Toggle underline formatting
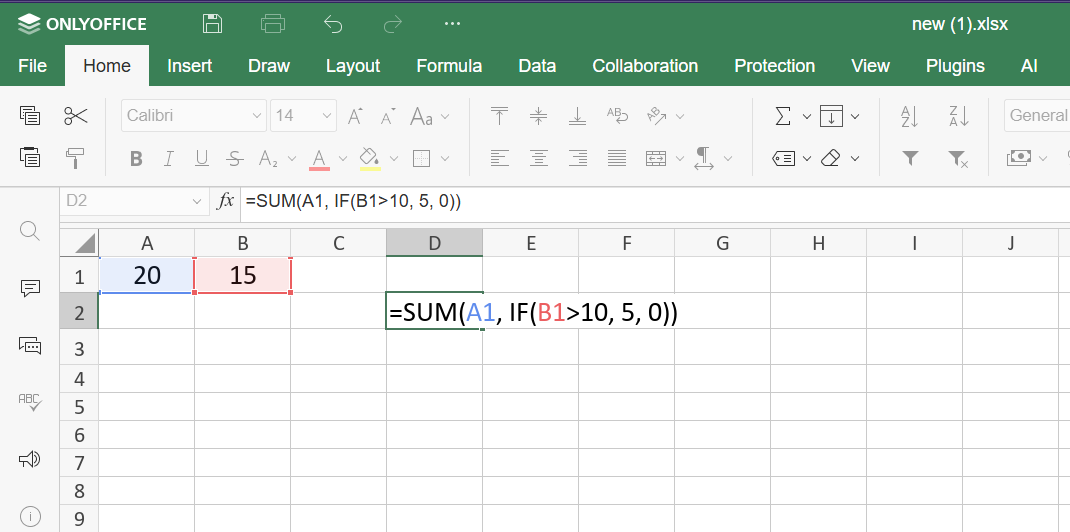 [x=201, y=159]
